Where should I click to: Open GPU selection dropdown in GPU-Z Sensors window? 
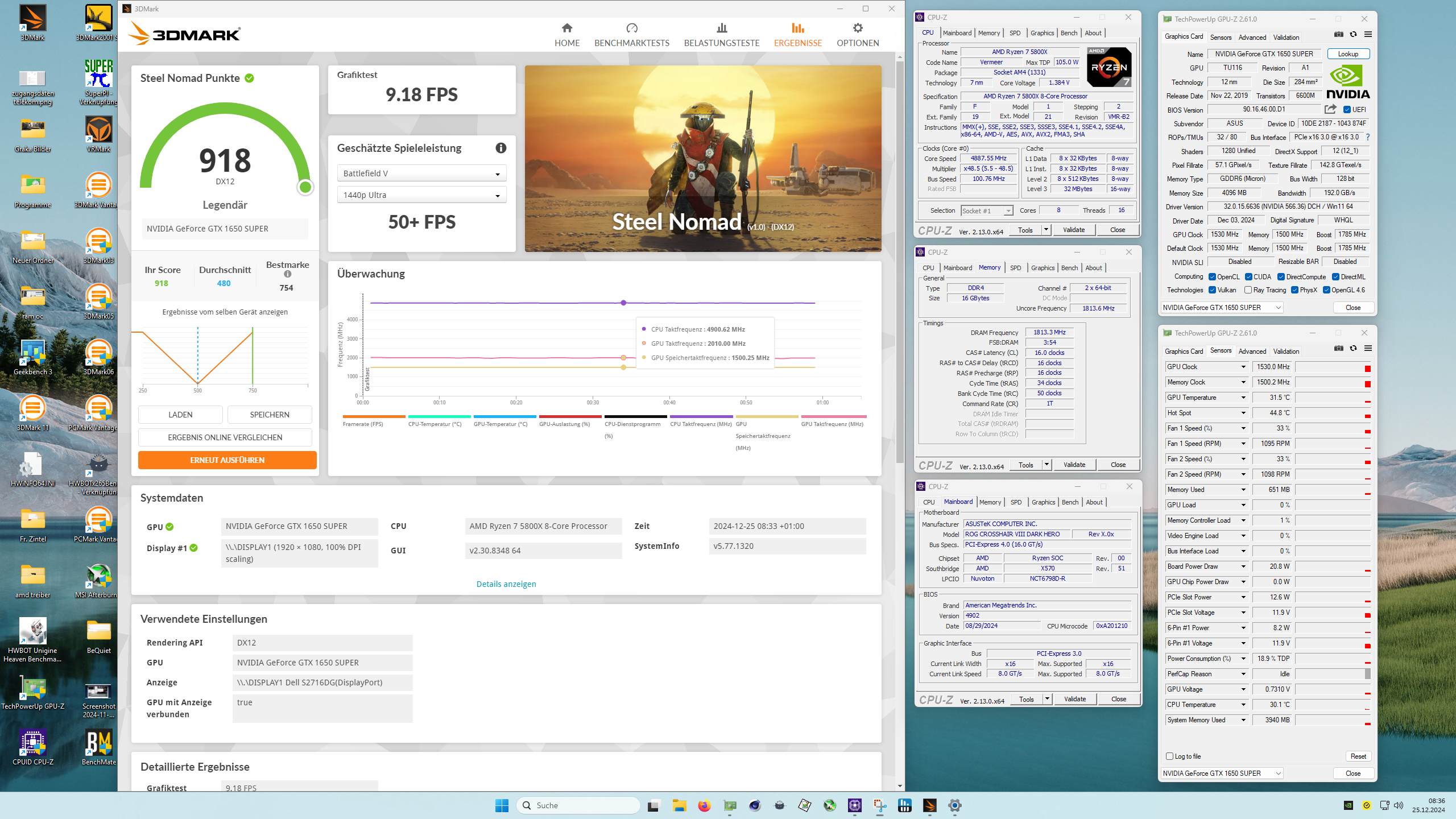click(1221, 773)
